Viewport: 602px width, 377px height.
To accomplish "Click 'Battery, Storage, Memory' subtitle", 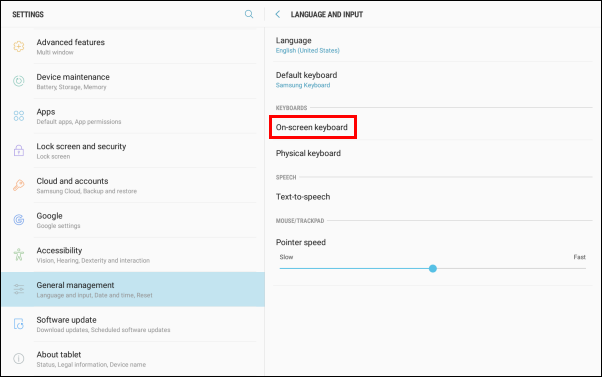I will [71, 87].
